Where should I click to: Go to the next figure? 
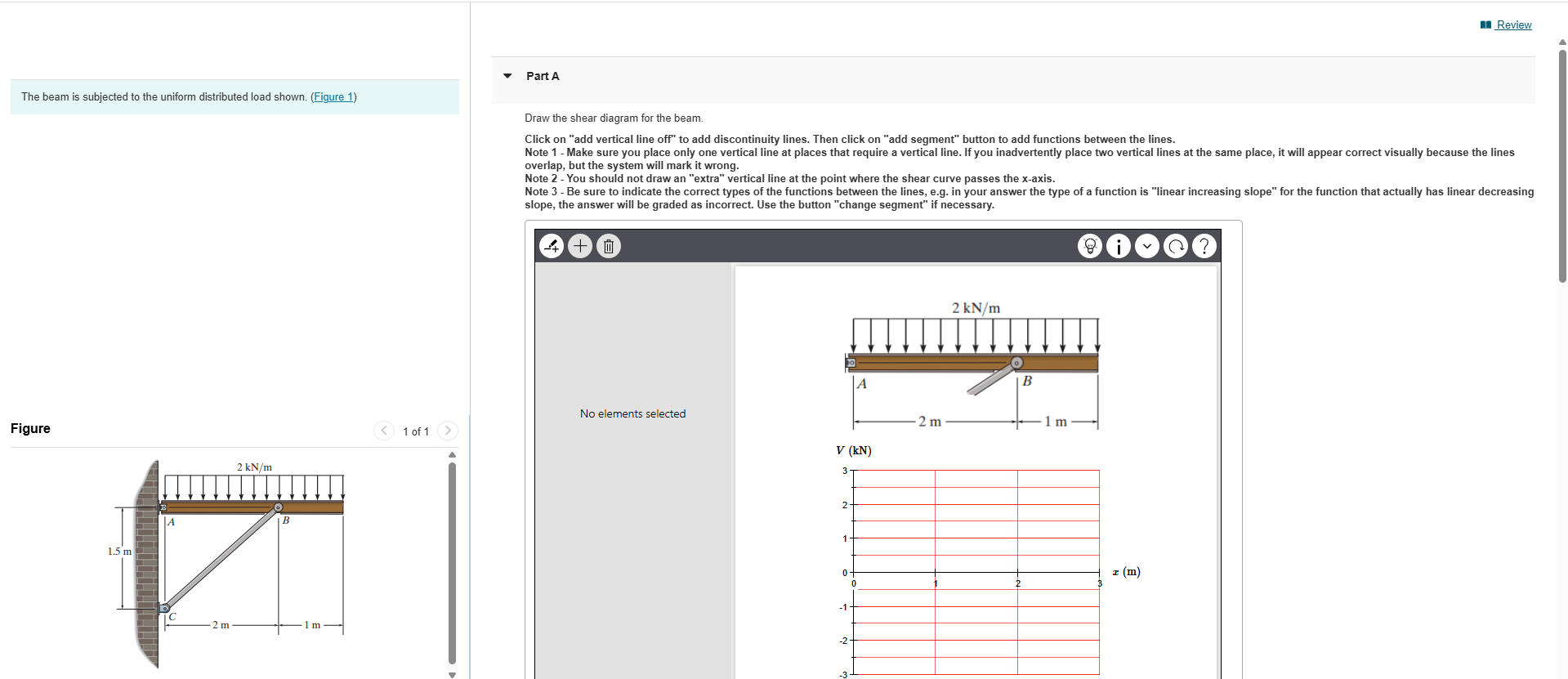tap(448, 431)
